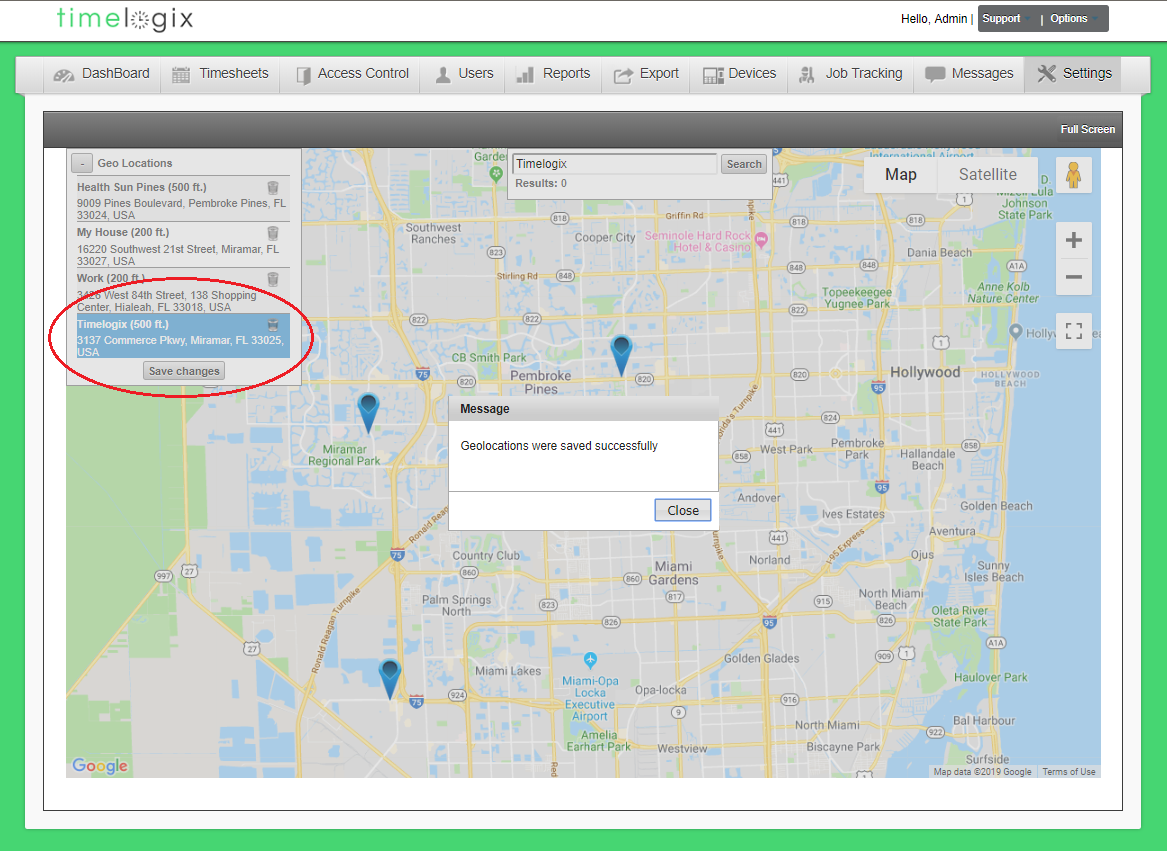The width and height of the screenshot is (1170, 852).
Task: Collapse the Geo Locations panel
Action: click(x=82, y=163)
